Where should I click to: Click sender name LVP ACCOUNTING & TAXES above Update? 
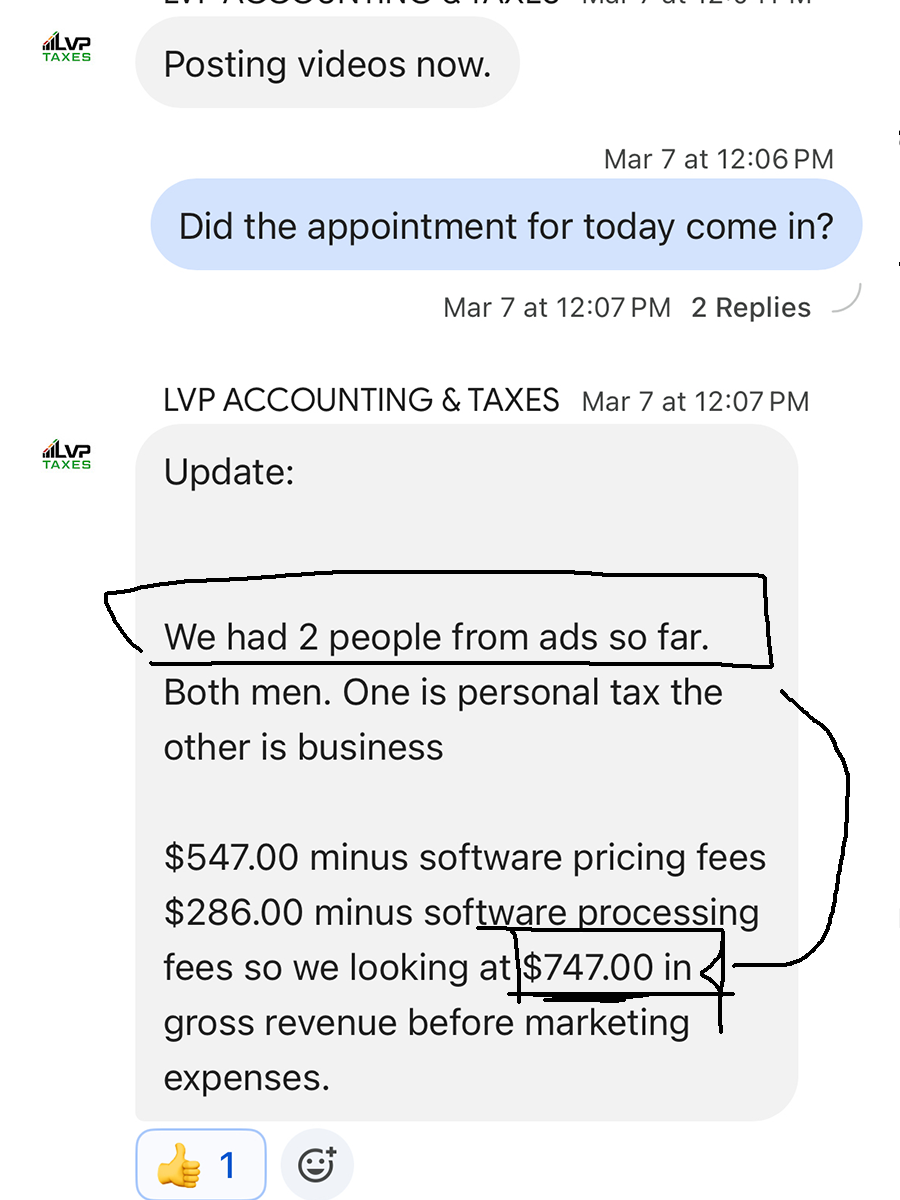(361, 401)
